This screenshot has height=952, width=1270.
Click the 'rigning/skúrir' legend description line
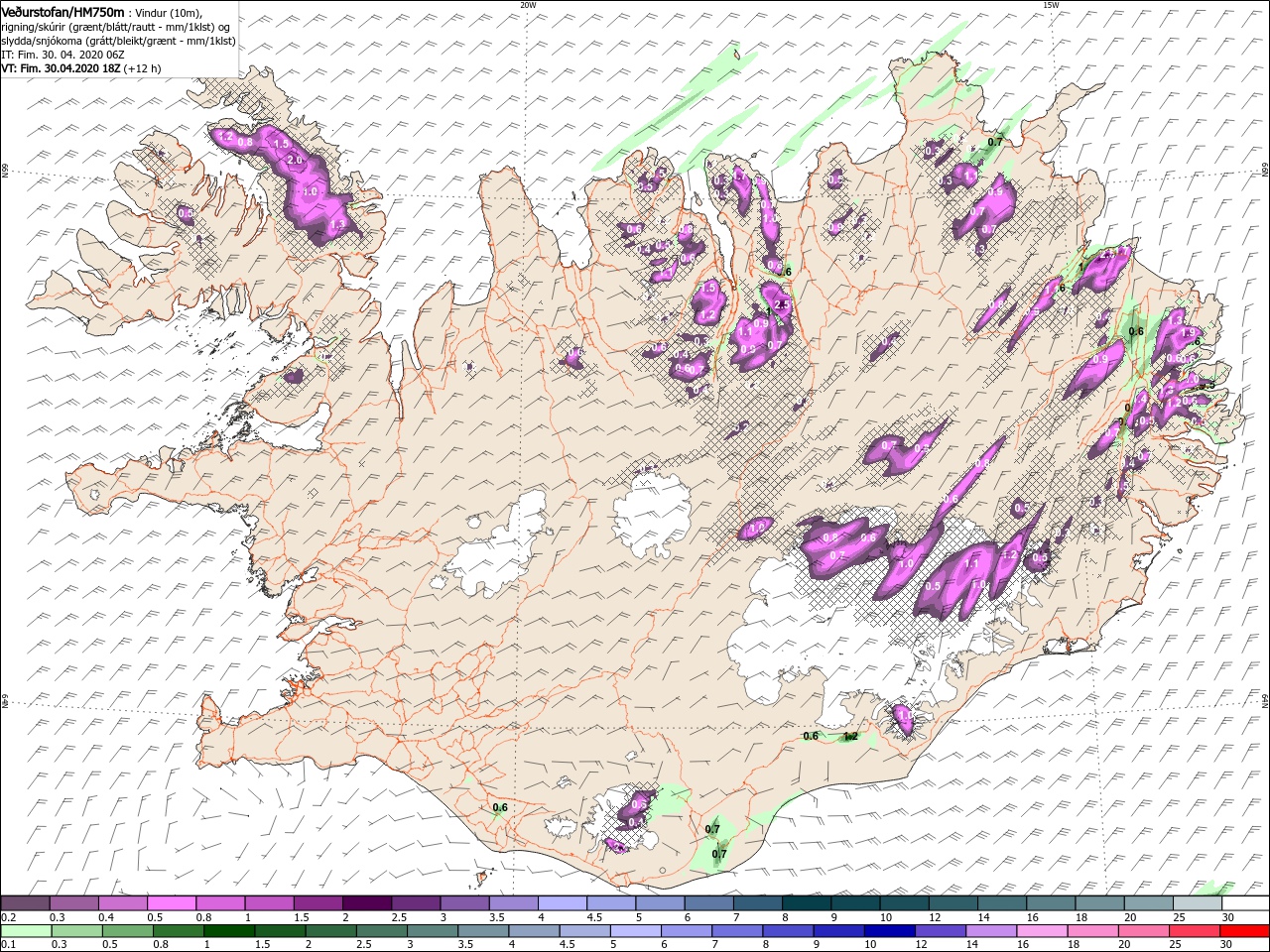point(115,27)
